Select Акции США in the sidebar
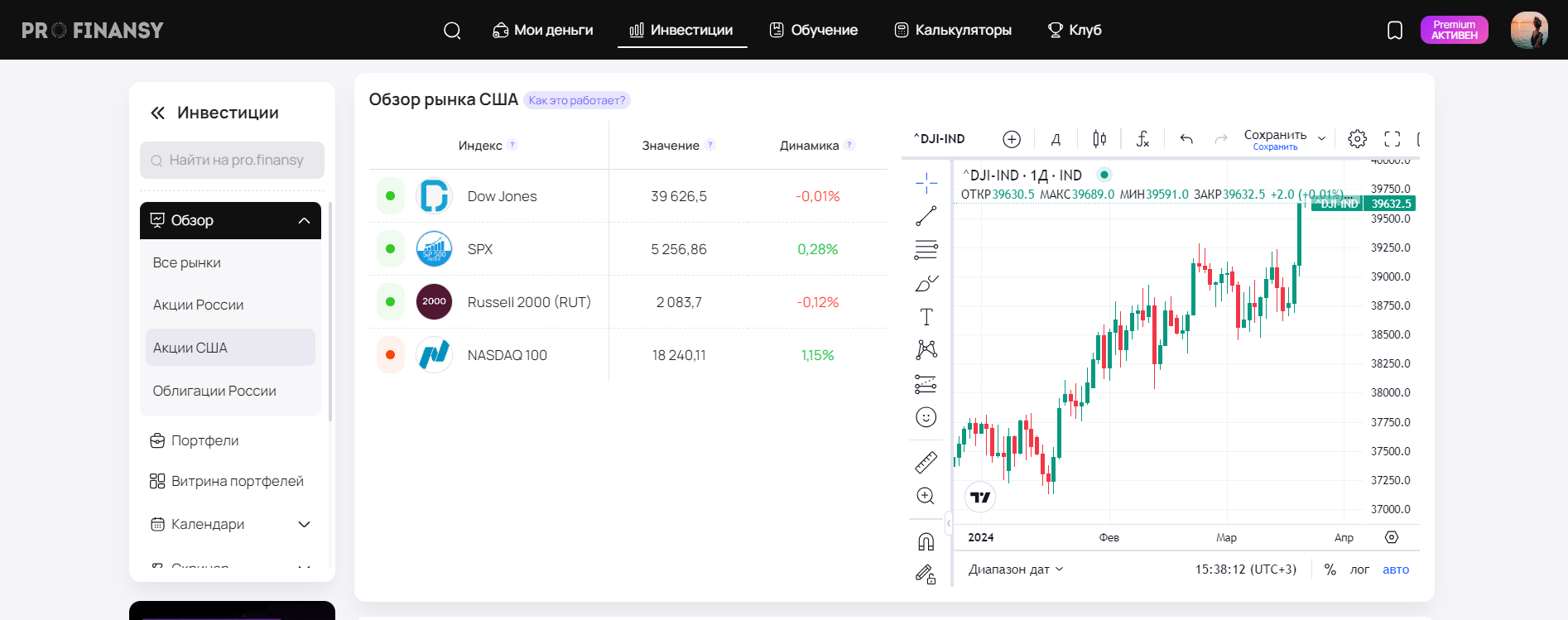This screenshot has height=620, width=1568. pyautogui.click(x=230, y=348)
